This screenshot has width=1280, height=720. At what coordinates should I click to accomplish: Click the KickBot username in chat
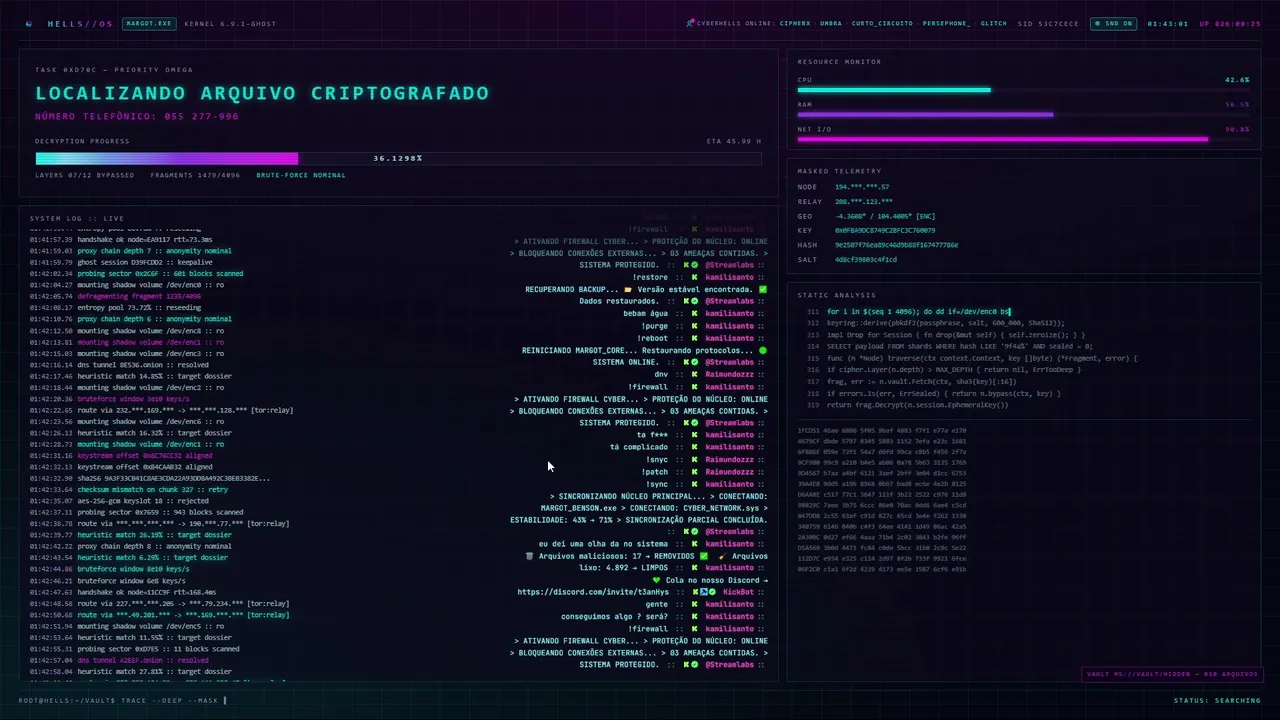738,592
